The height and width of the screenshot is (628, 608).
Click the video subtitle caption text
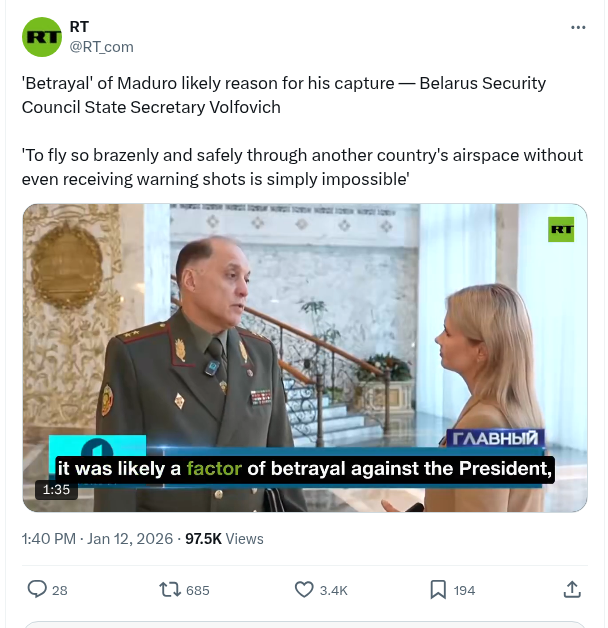pyautogui.click(x=304, y=468)
